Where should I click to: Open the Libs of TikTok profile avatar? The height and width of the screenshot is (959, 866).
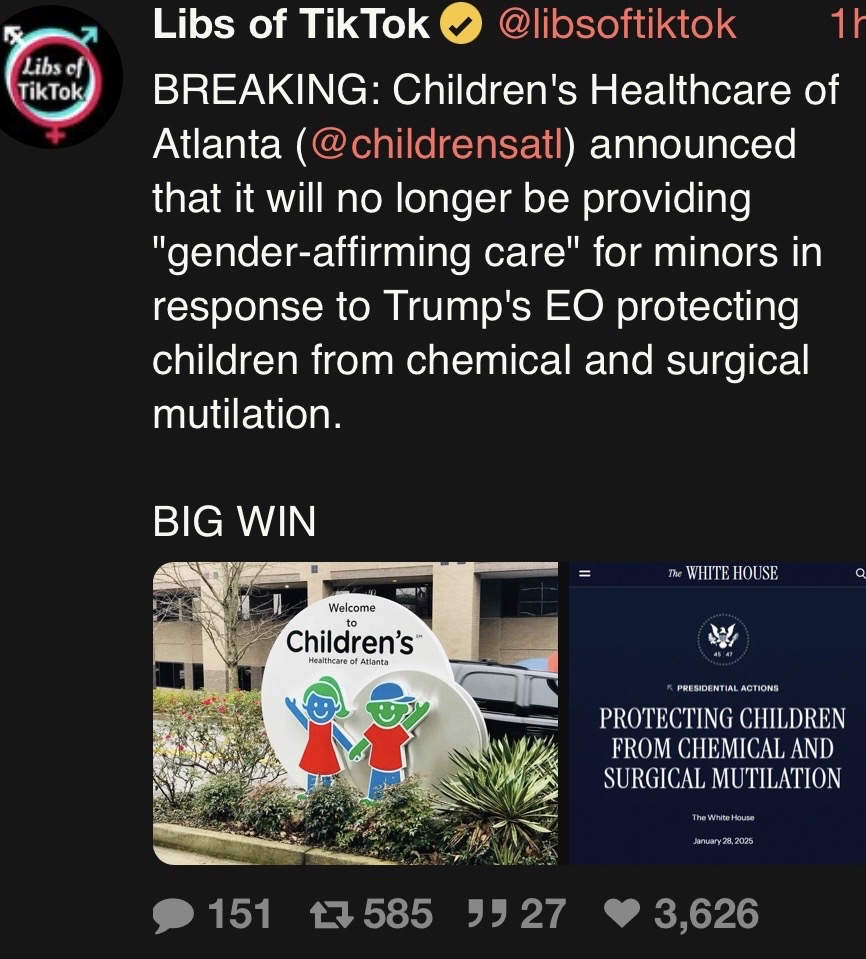(56, 78)
